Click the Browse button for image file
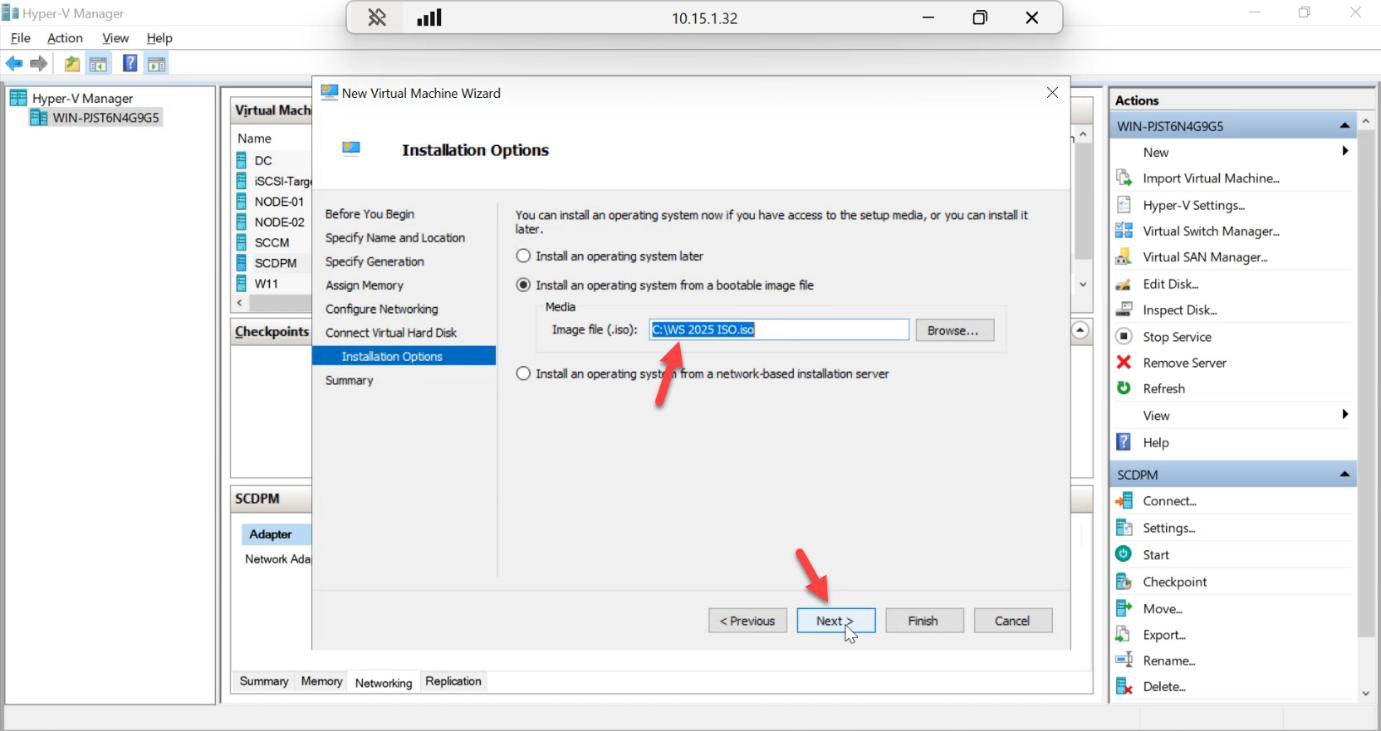Screen dimensions: 1381x731 pyautogui.click(x=955, y=330)
